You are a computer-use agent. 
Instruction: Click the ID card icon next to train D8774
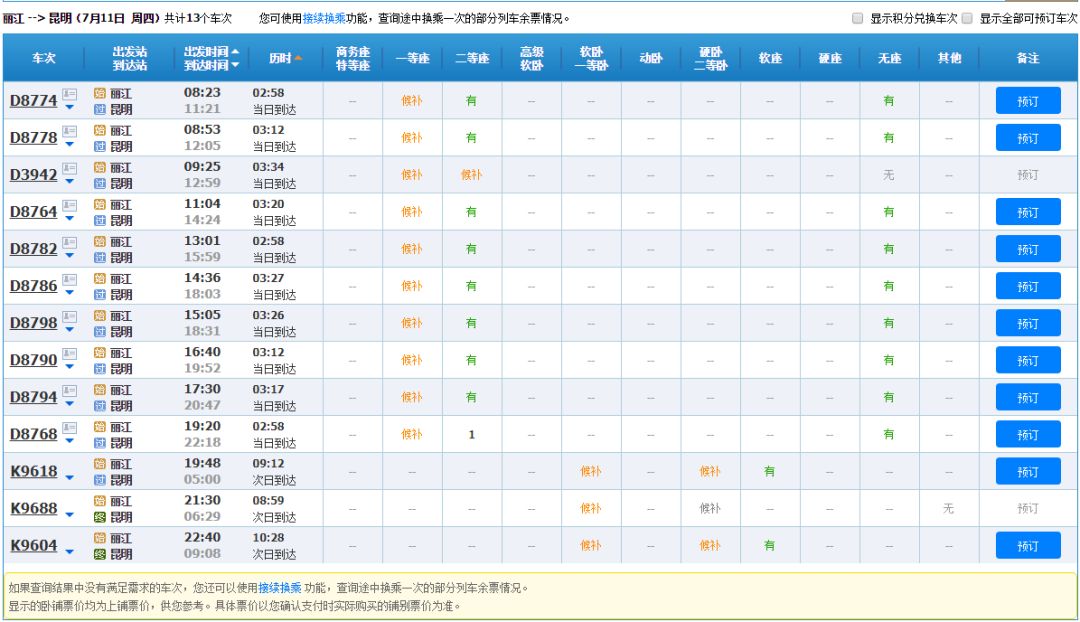tap(68, 93)
